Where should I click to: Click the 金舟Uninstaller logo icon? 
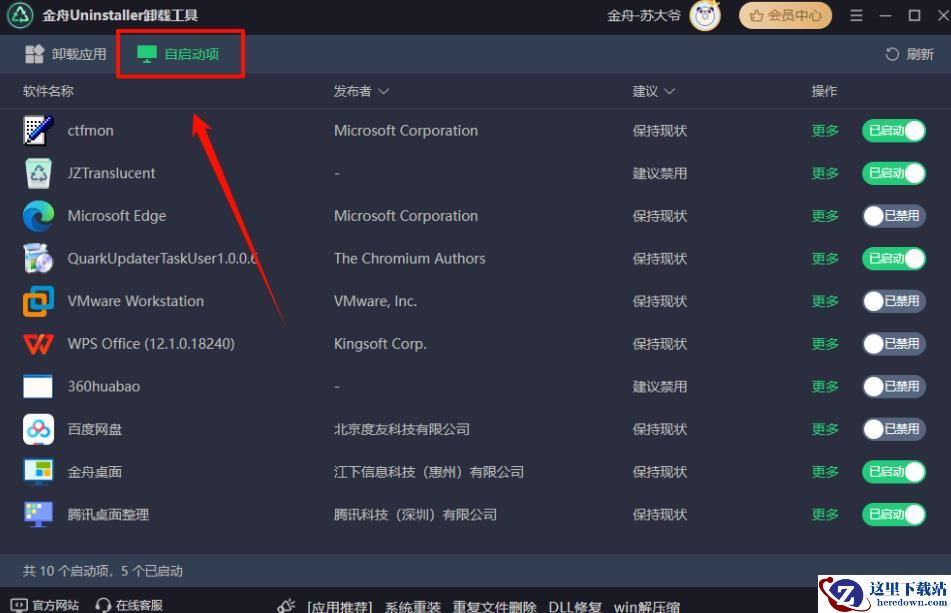pos(20,15)
